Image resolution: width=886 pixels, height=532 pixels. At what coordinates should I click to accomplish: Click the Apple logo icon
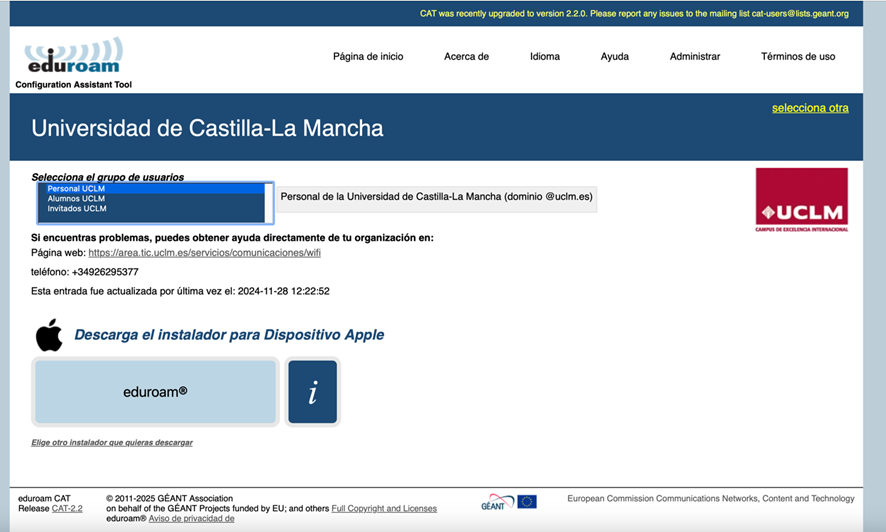coord(49,335)
